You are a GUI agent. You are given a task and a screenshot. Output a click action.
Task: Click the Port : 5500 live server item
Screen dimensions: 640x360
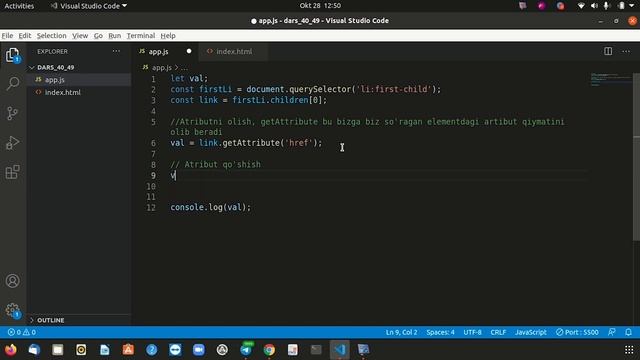(577, 332)
